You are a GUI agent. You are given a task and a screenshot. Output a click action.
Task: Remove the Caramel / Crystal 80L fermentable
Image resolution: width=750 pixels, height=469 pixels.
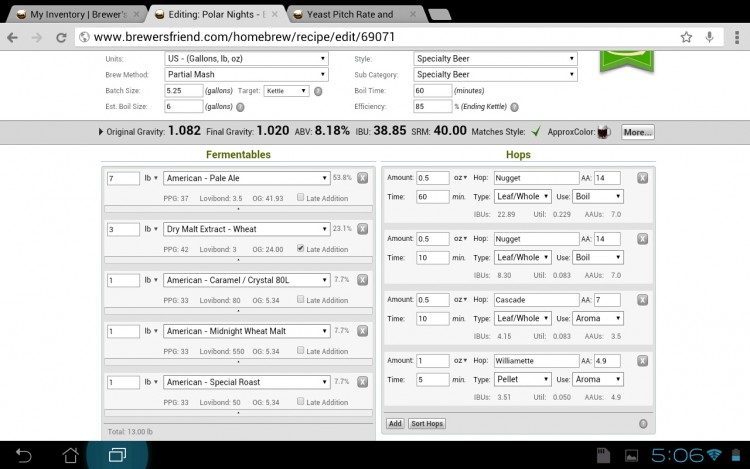363,280
